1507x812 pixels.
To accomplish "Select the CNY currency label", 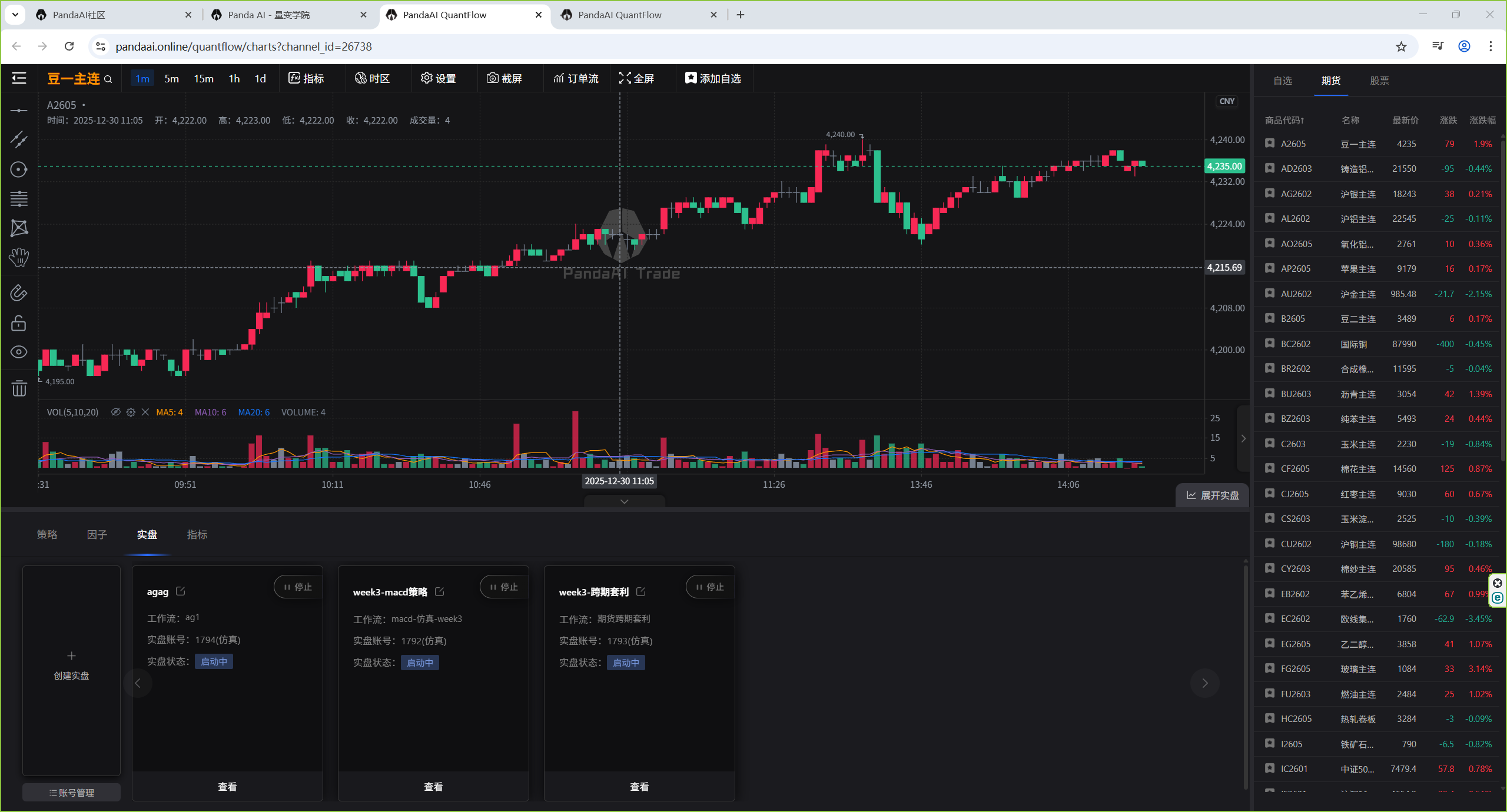I will (x=1227, y=101).
